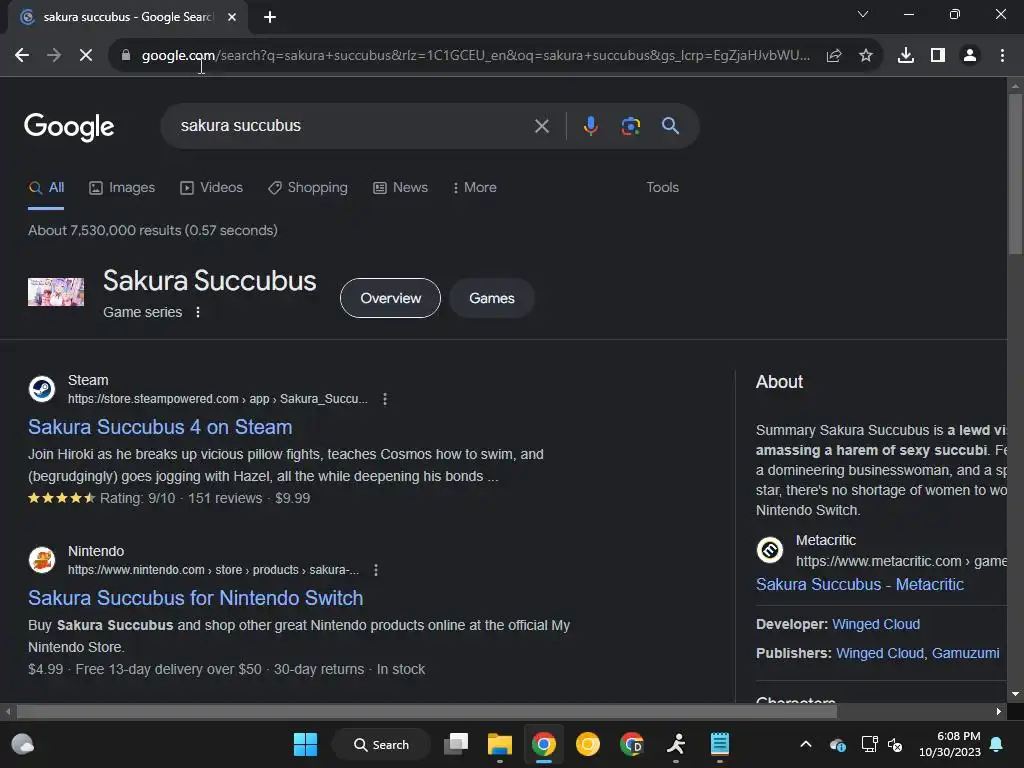1024x768 pixels.
Task: Open options beside Game series
Action: 198,312
